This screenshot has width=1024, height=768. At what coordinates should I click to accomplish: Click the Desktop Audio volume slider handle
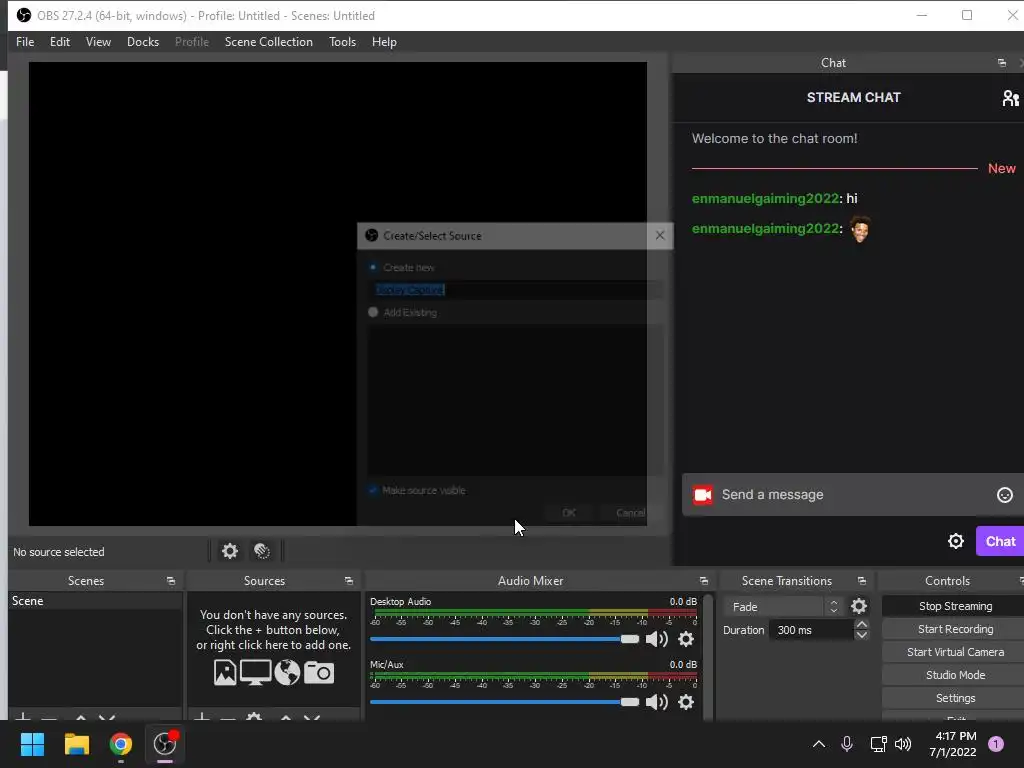[630, 639]
